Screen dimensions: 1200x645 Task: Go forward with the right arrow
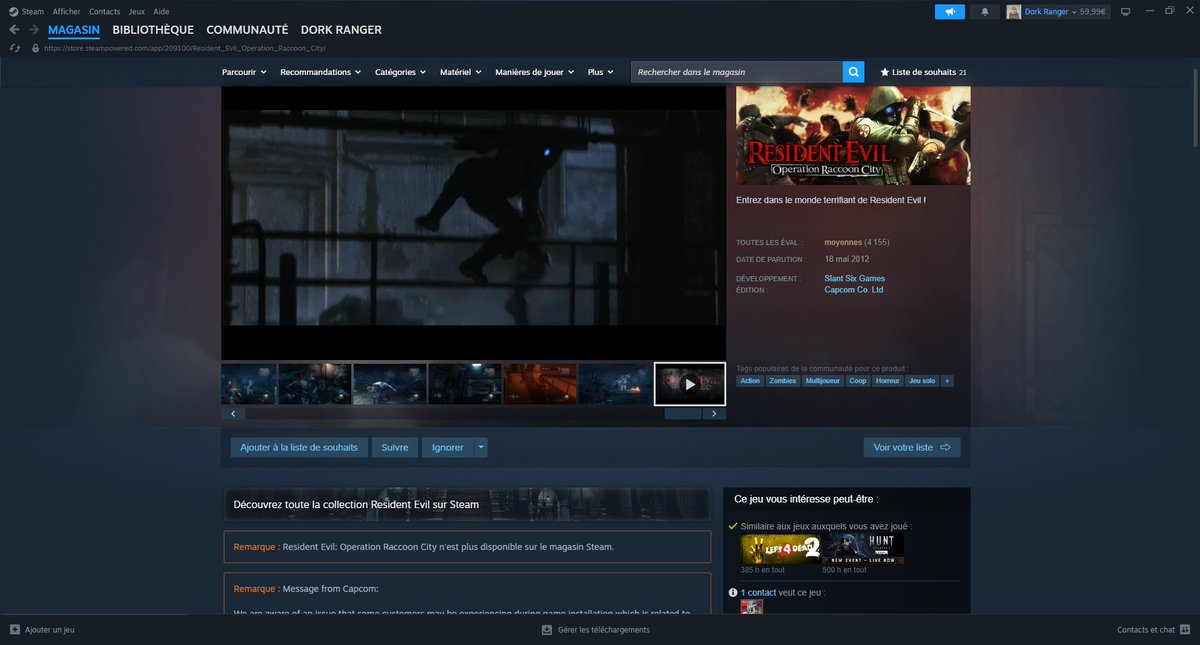pos(34,30)
